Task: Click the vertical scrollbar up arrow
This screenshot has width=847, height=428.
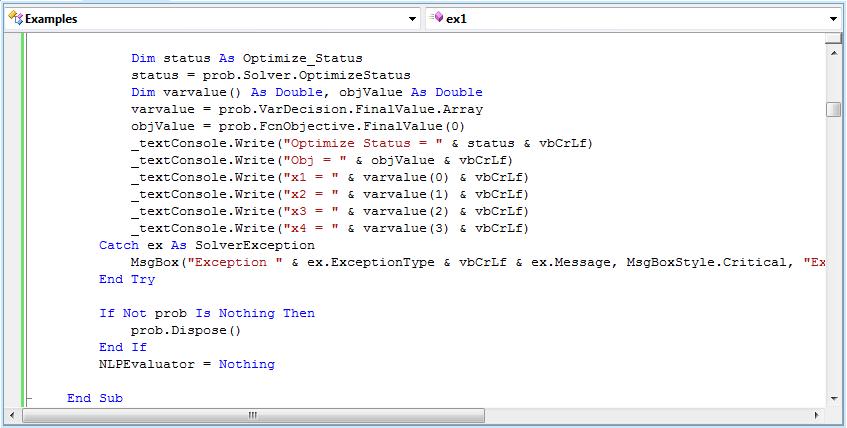Action: click(x=834, y=52)
